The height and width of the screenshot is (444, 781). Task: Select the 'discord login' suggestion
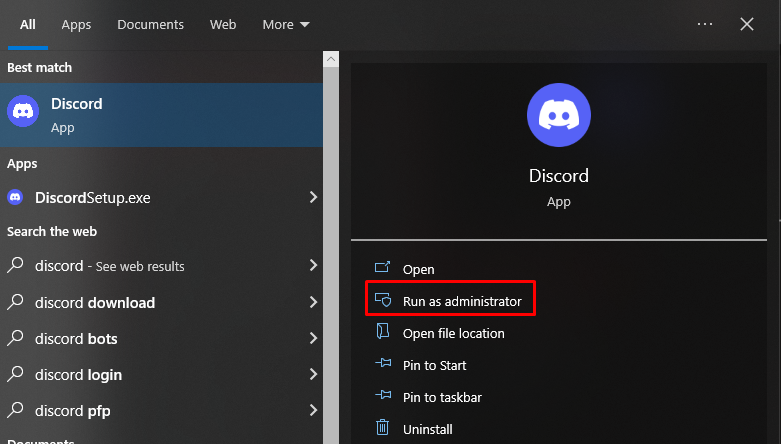161,375
